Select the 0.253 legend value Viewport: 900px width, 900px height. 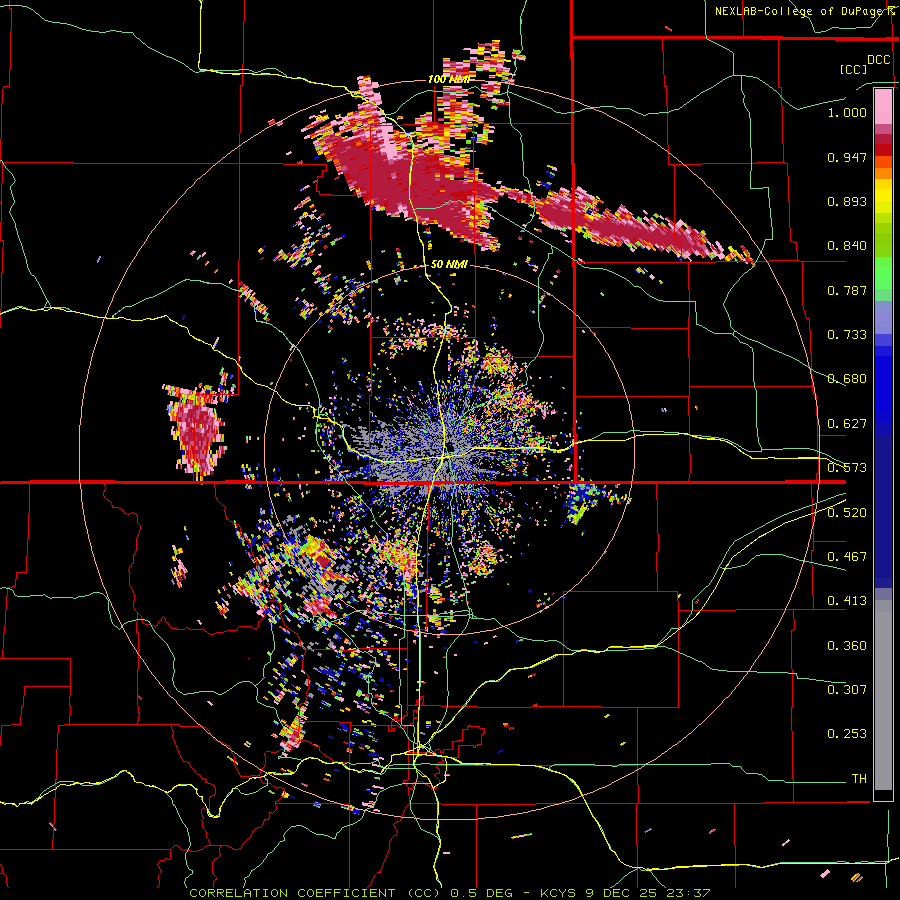(847, 734)
